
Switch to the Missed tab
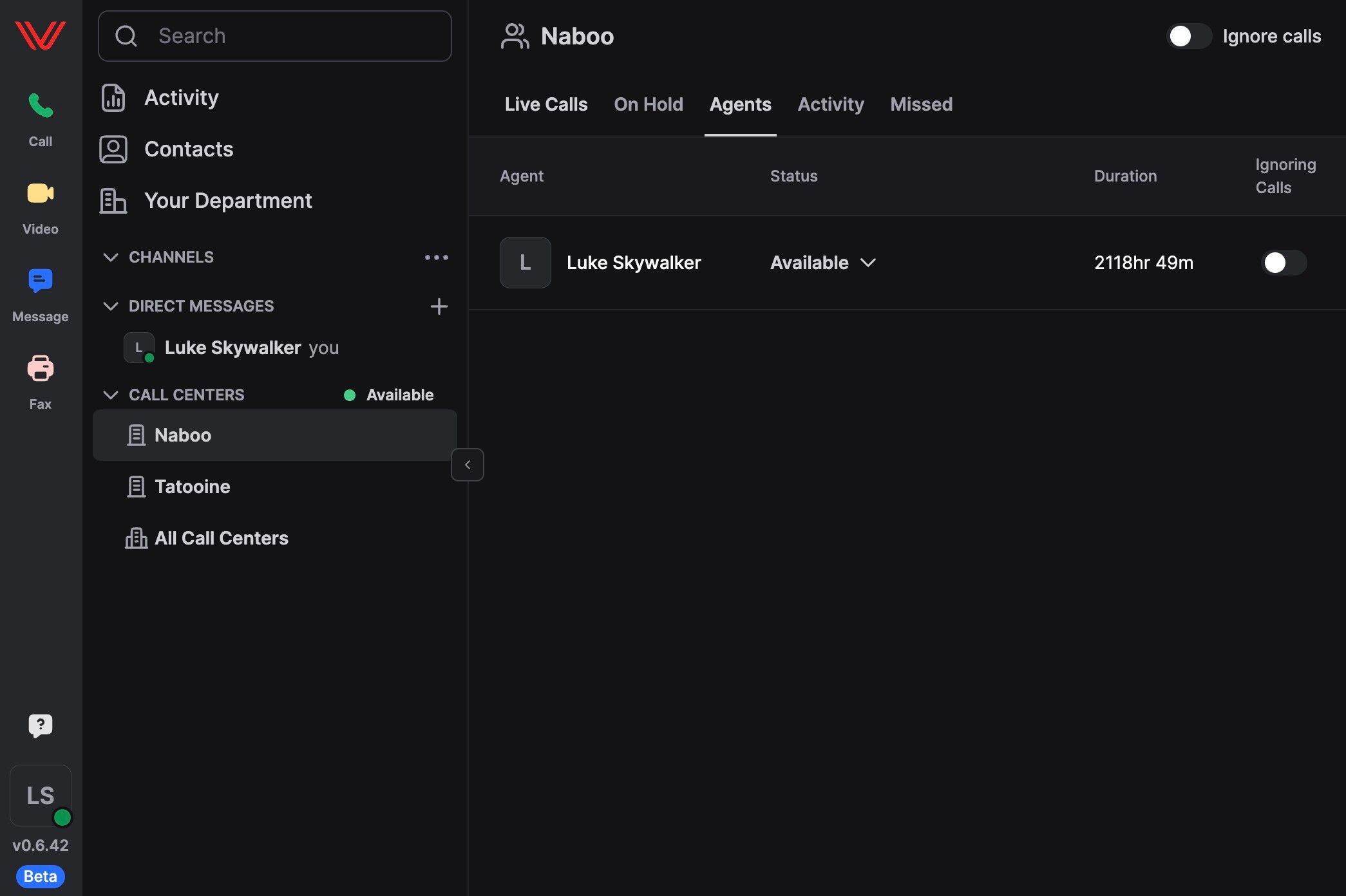click(921, 104)
